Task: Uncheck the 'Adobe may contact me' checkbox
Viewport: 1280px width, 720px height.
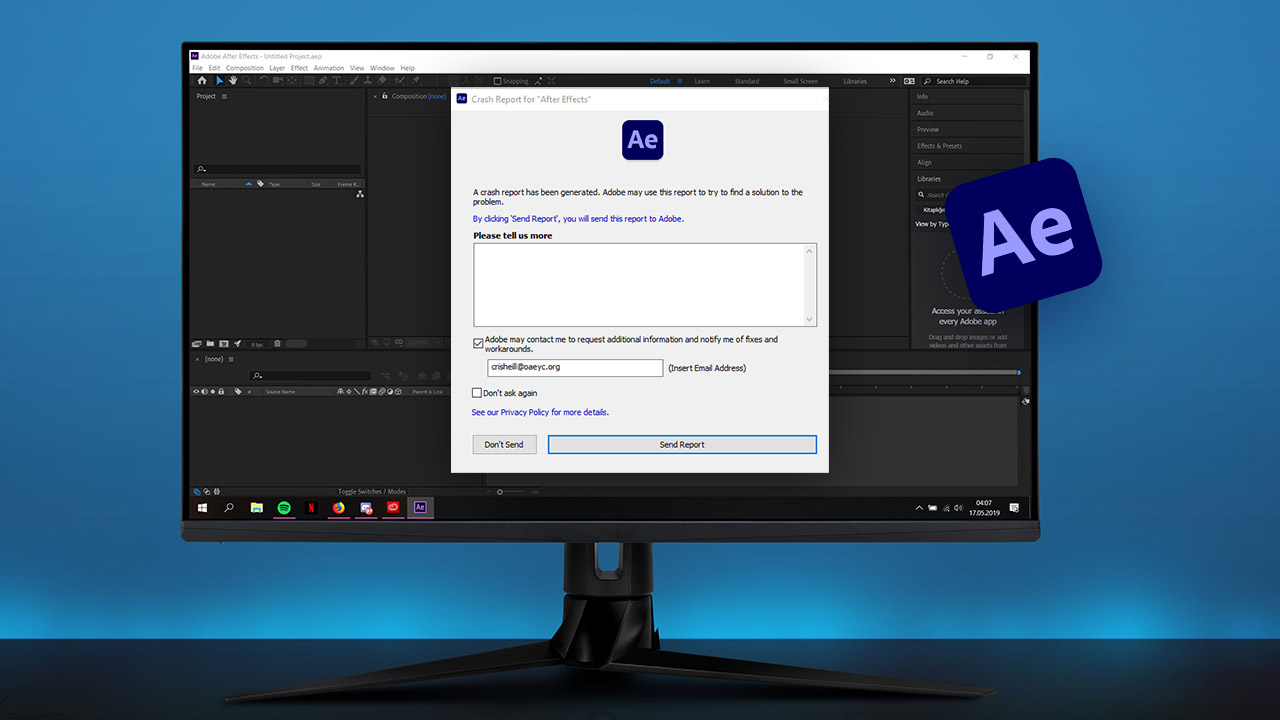Action: pyautogui.click(x=478, y=343)
